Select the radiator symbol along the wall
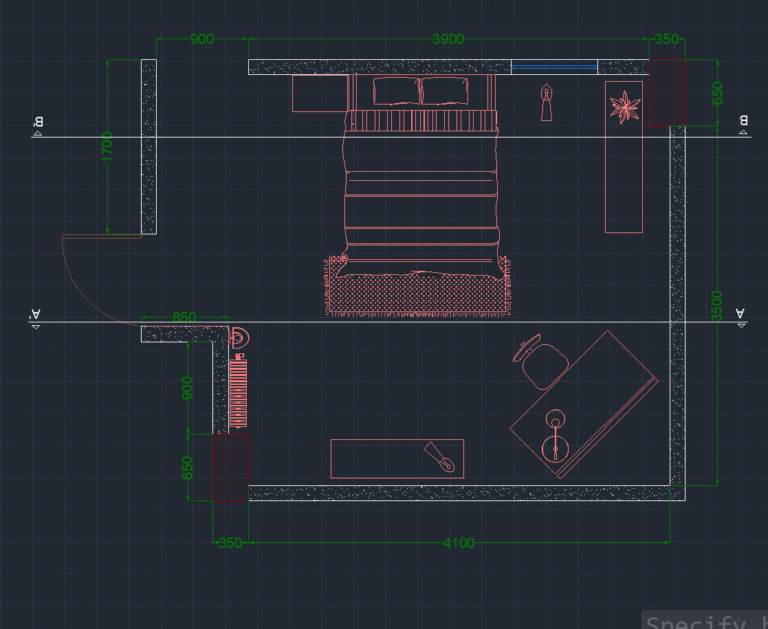Screen dimensions: 768x629 pos(239,393)
